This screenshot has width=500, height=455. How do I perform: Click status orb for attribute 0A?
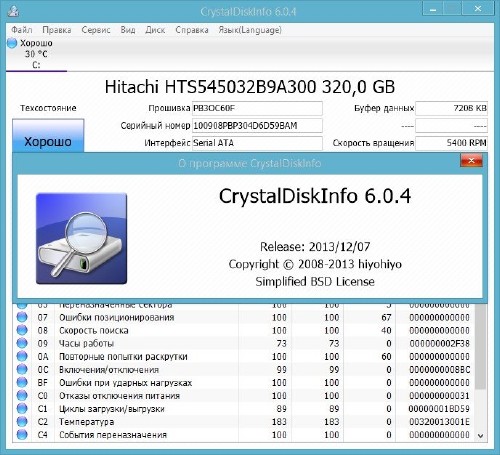pyautogui.click(x=22, y=356)
